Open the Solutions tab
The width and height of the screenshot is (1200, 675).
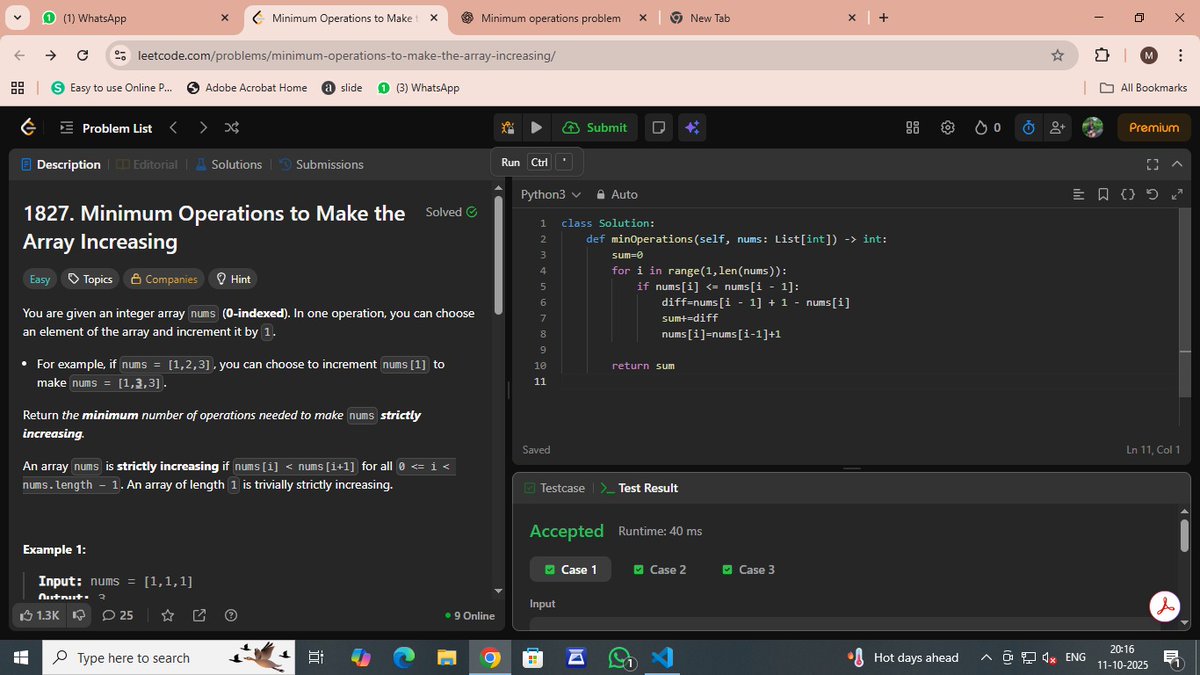coord(228,164)
